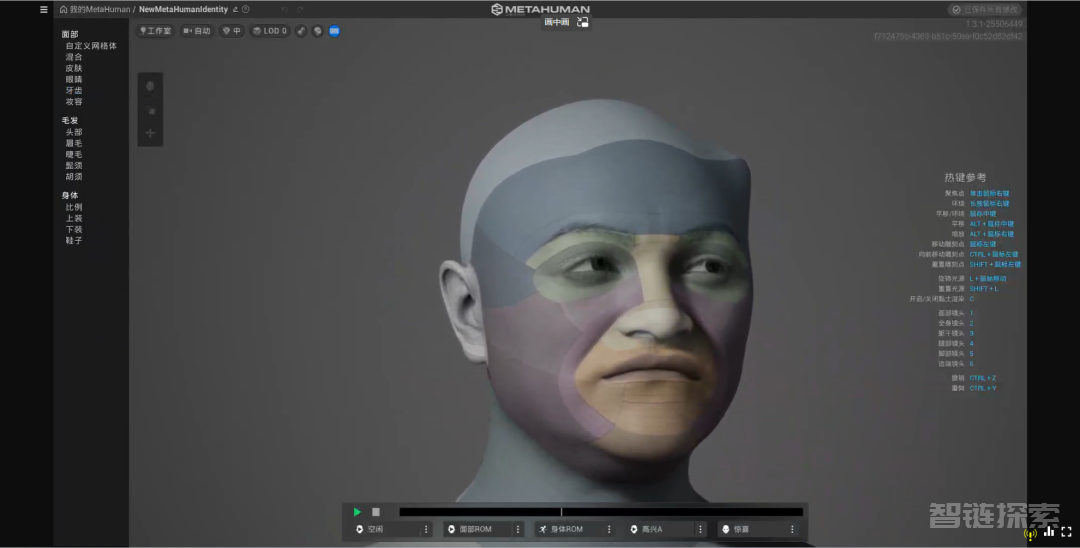Viewport: 1080px width, 548px height.
Task: Select the sculpt head tool icon
Action: click(150, 87)
